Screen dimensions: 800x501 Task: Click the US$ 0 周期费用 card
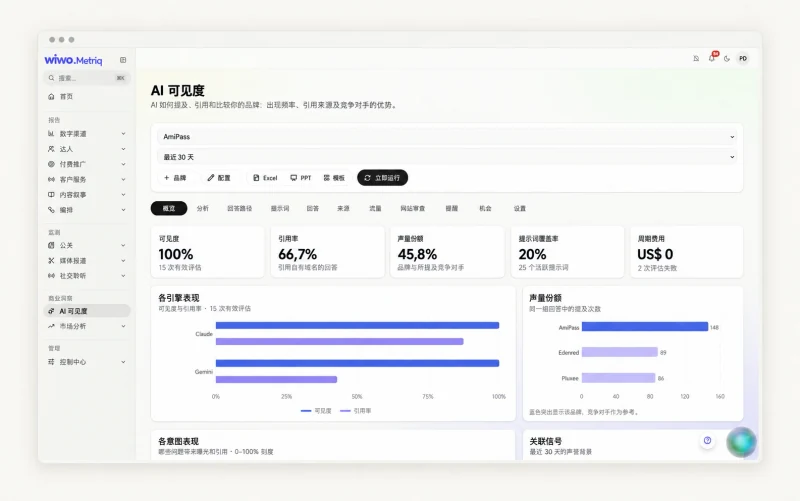point(687,252)
